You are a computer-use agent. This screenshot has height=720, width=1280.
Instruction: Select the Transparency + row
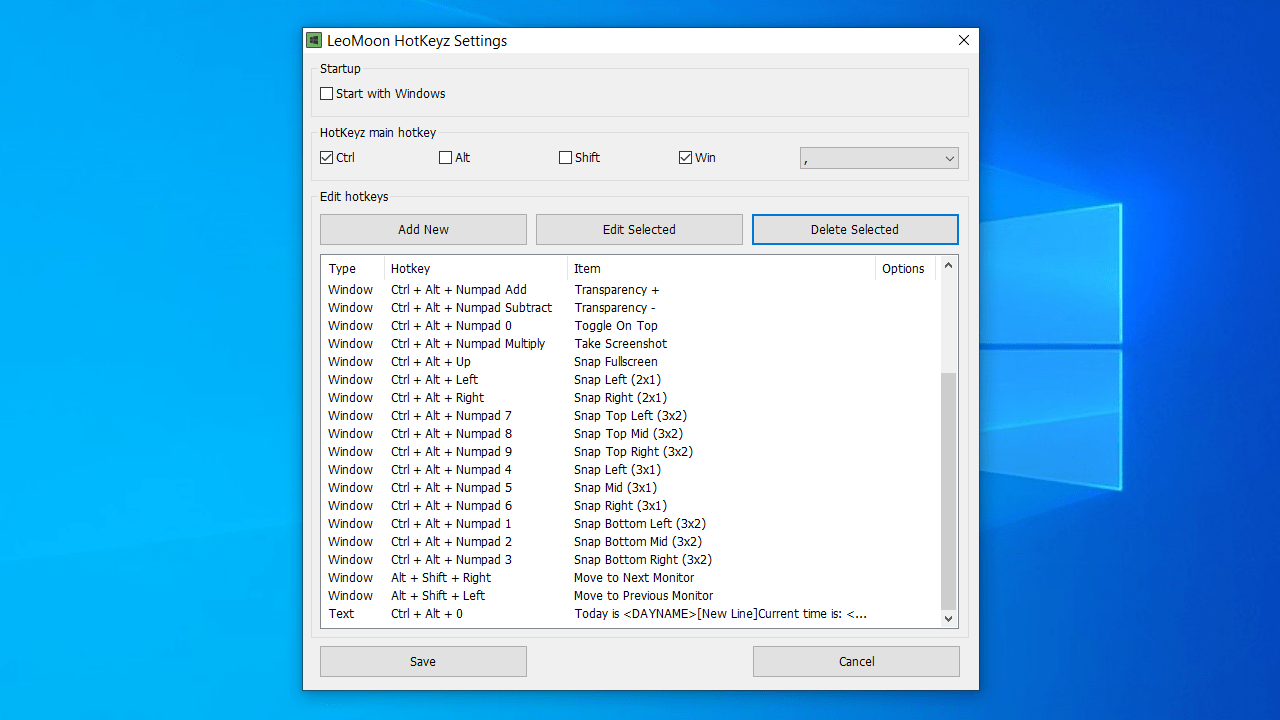pyautogui.click(x=631, y=290)
